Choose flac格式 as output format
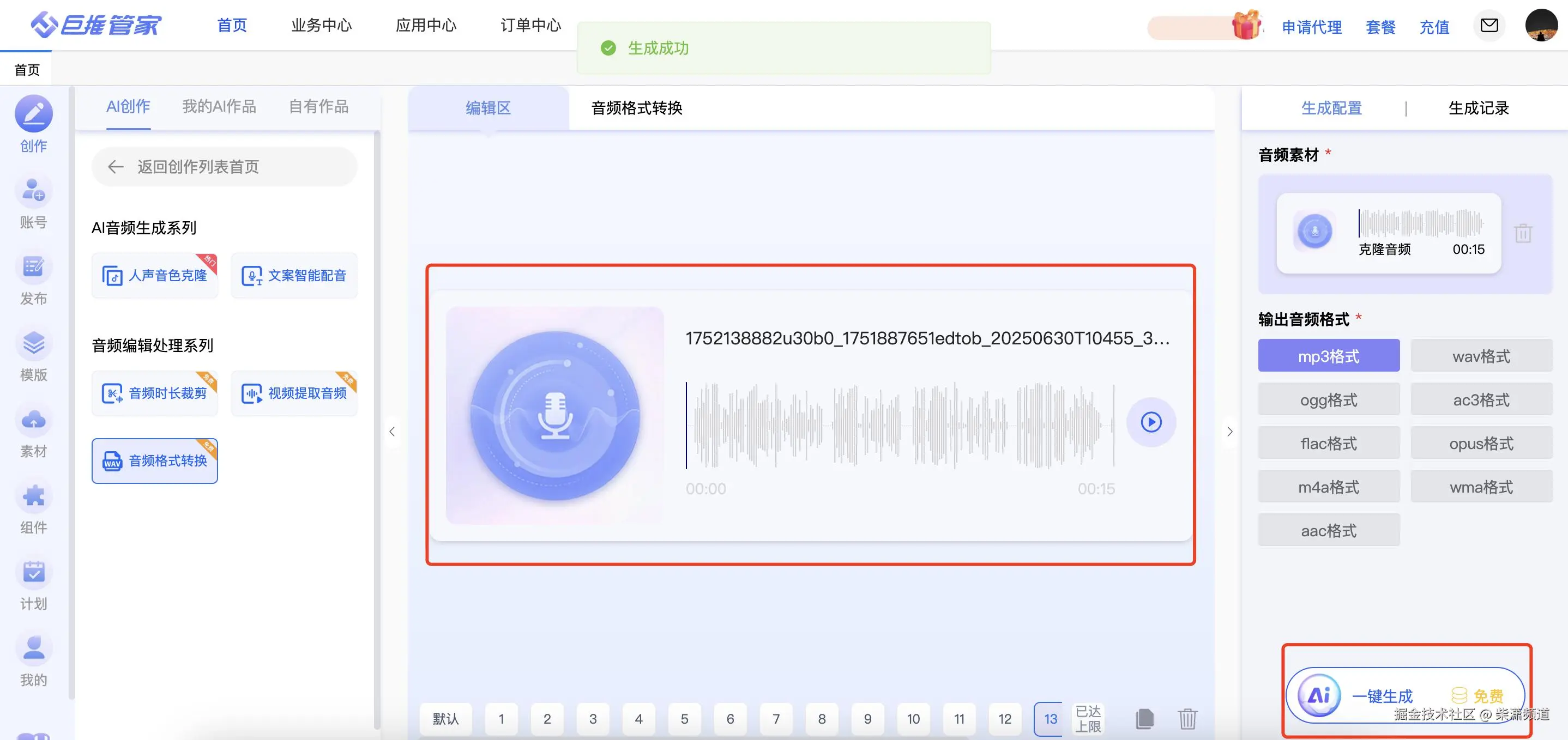Screen dimensions: 1568x740 pos(1328,443)
